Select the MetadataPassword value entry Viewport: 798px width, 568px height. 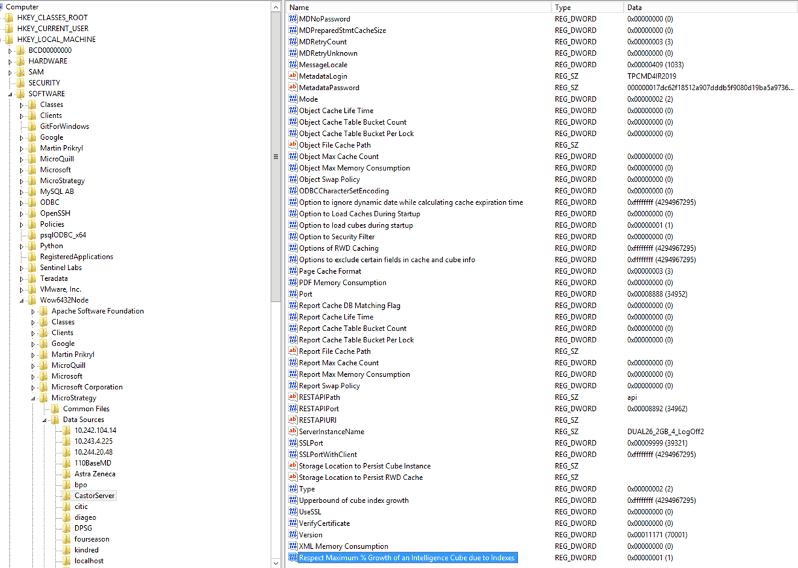coord(329,88)
